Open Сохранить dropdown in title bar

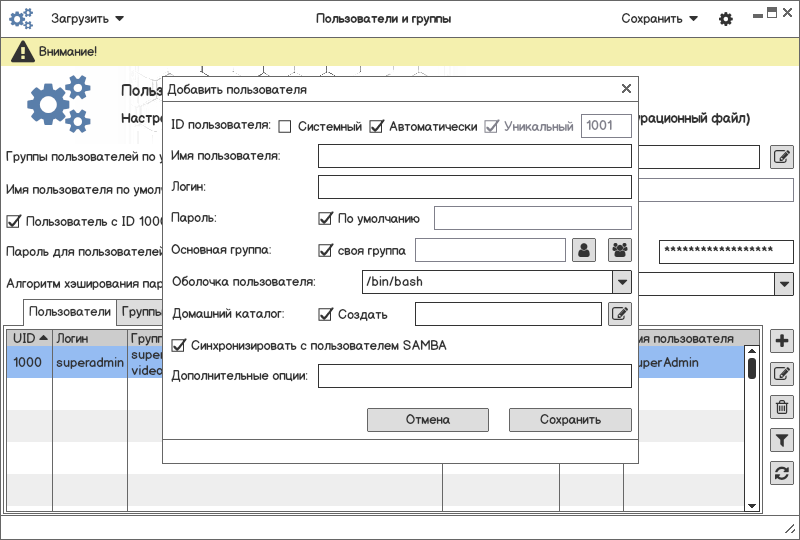pyautogui.click(x=659, y=19)
